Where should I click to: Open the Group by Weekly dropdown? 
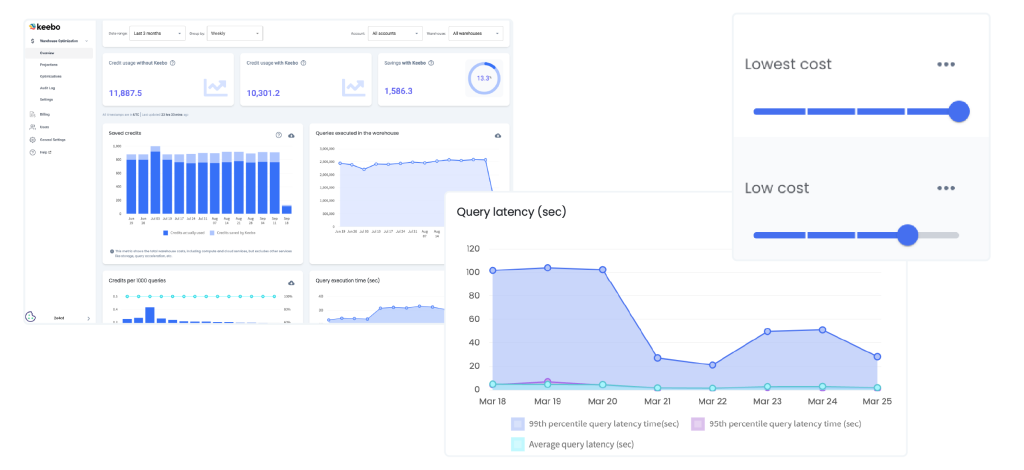click(x=235, y=33)
